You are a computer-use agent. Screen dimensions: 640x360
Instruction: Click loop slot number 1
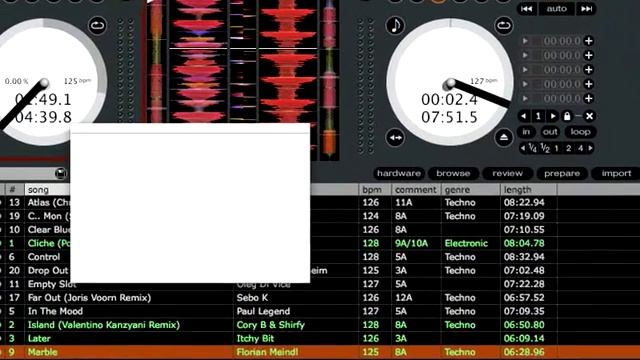point(538,116)
